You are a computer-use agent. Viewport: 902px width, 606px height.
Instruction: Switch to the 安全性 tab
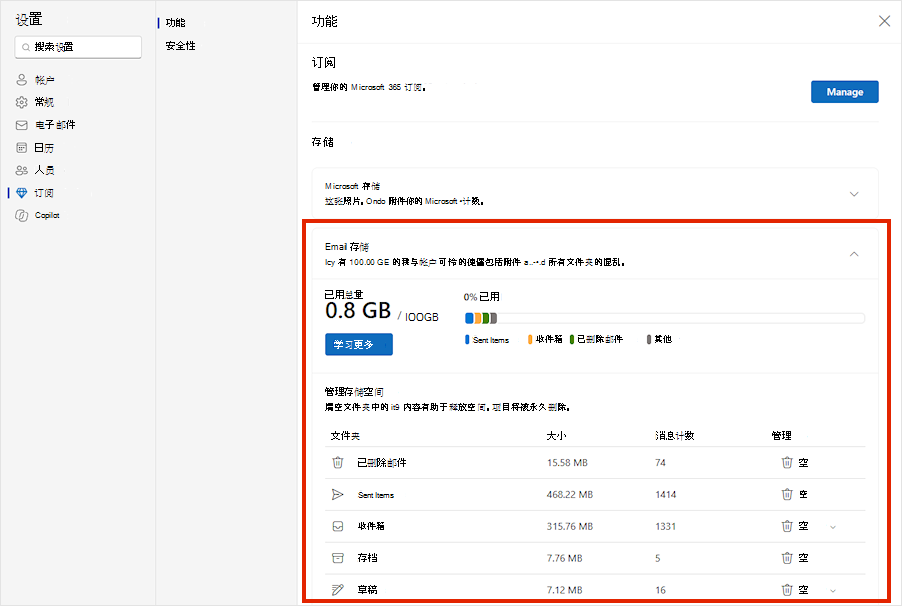coord(180,45)
